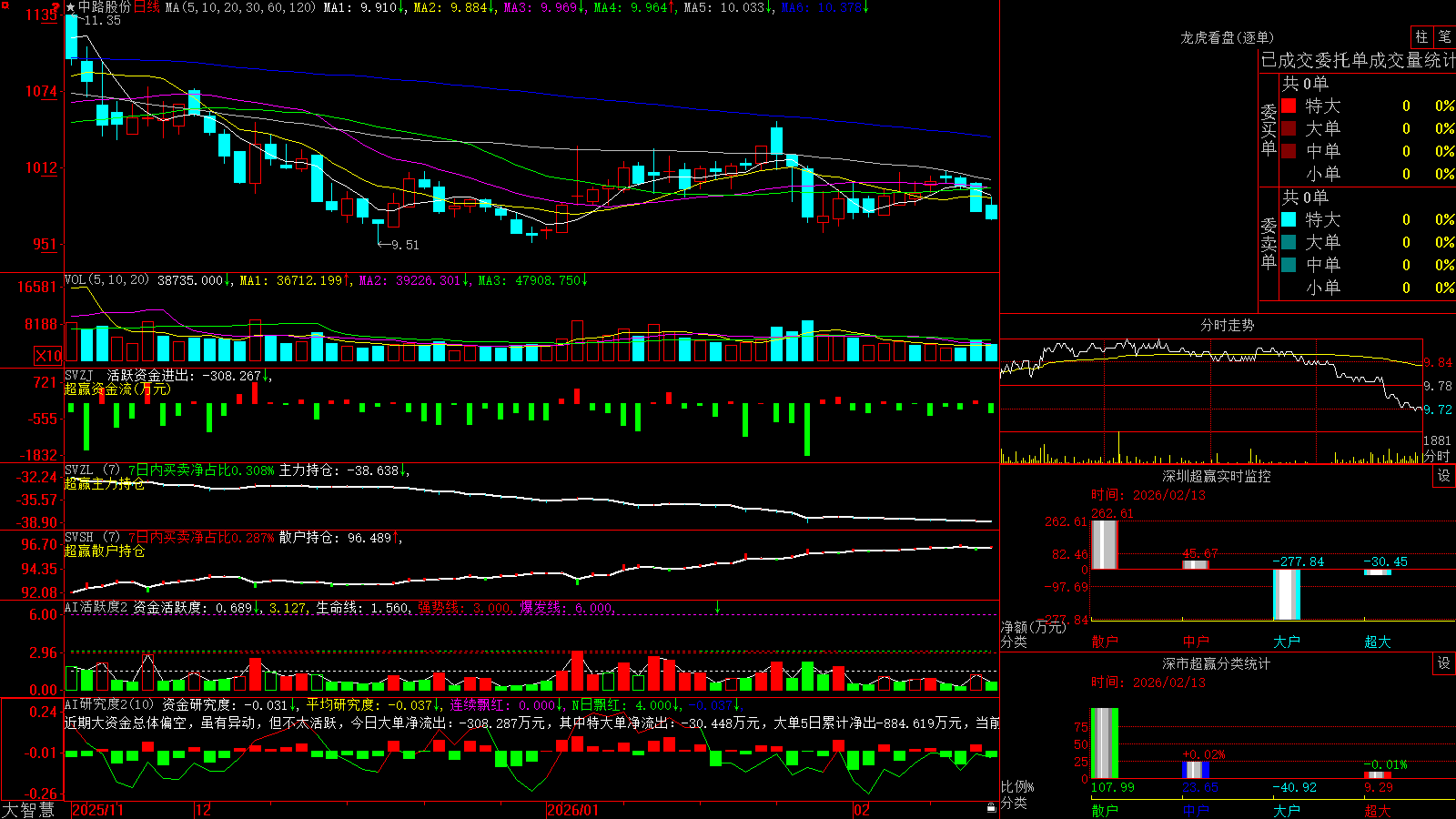
Task: Click the teal 大单 sell-order swatch
Action: (x=1289, y=242)
